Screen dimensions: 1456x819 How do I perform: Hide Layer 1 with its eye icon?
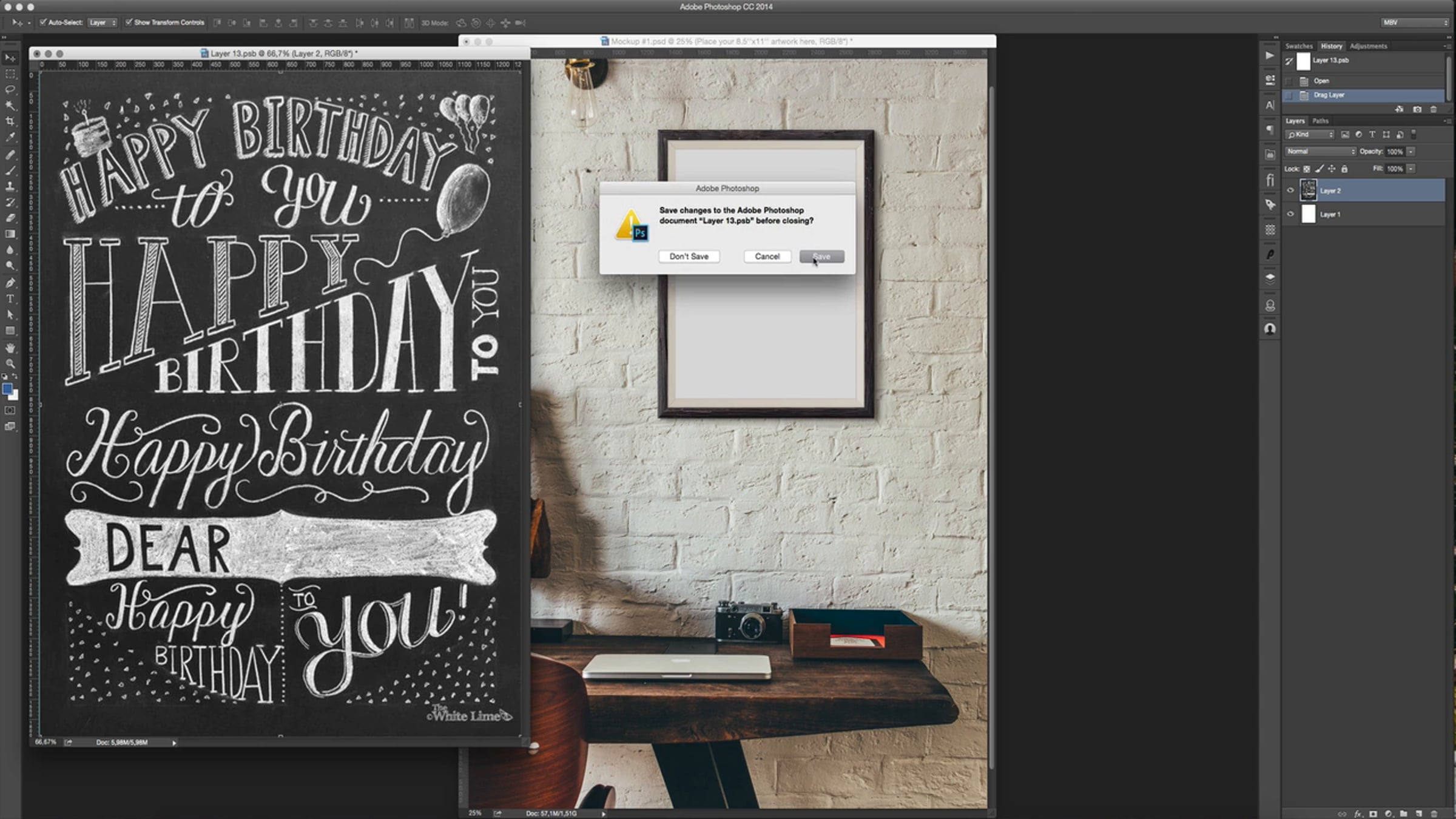point(1290,214)
